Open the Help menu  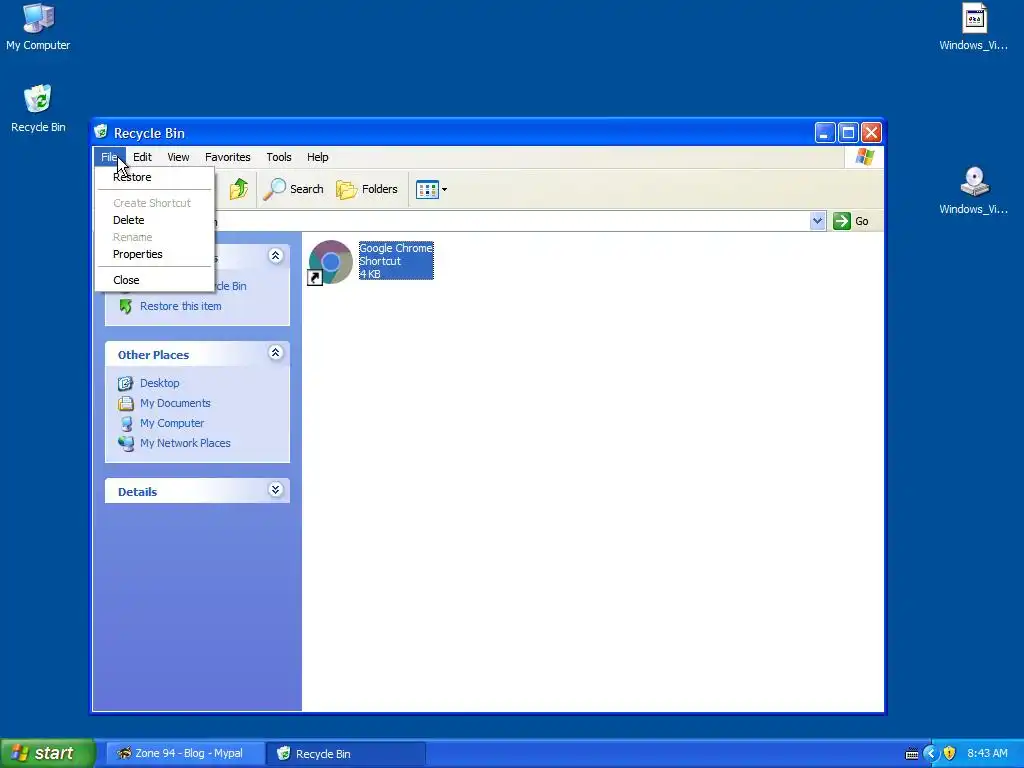317,157
